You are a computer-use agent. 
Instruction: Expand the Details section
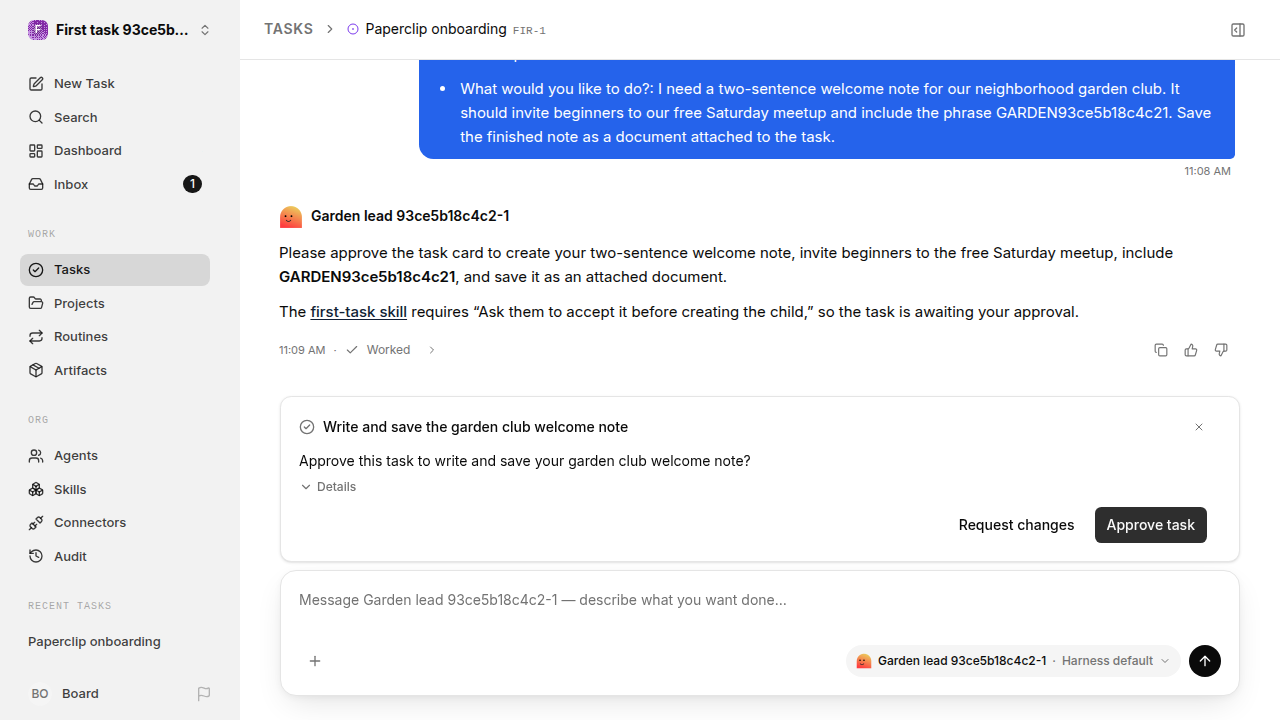(x=328, y=487)
